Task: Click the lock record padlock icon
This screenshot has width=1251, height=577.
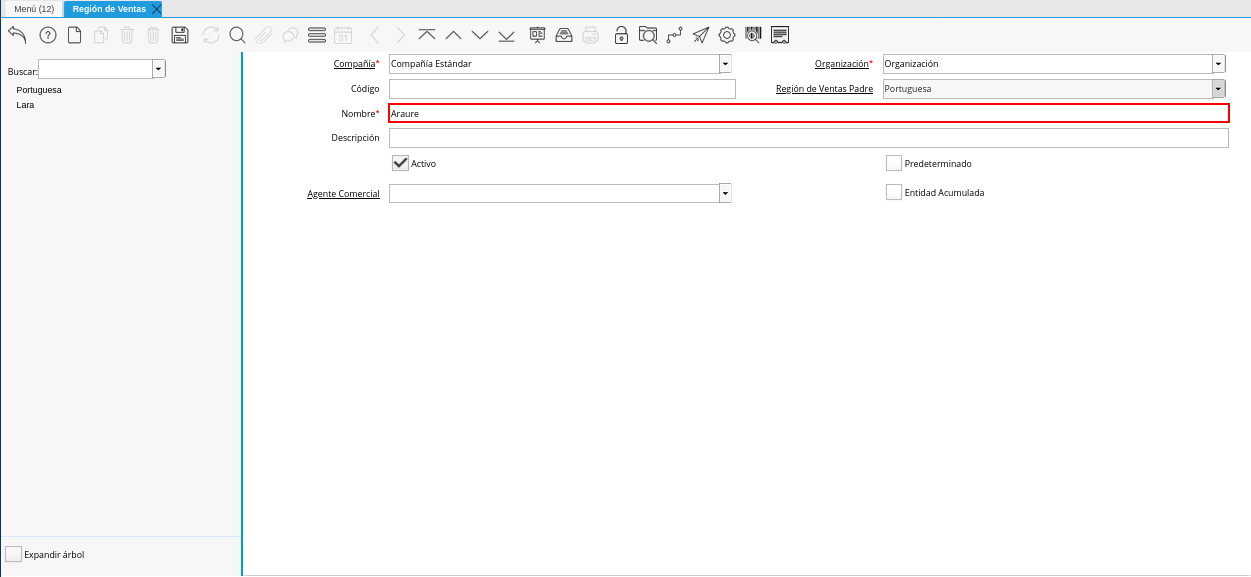Action: (622, 35)
